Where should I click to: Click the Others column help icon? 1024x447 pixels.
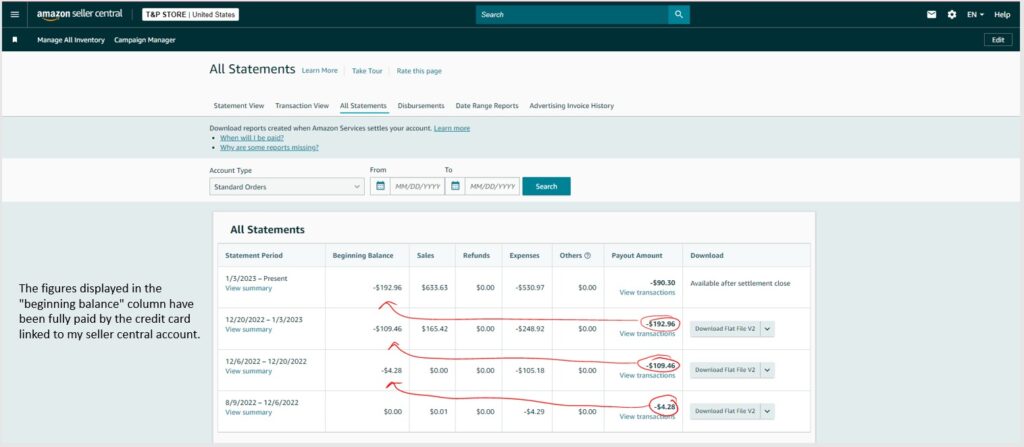click(x=587, y=255)
